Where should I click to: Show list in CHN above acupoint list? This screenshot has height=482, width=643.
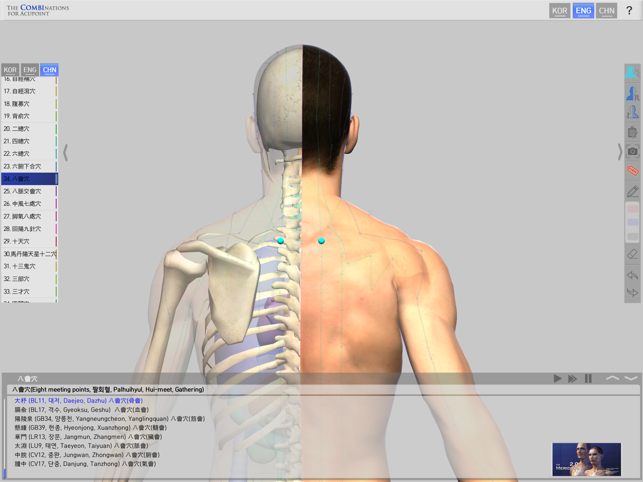click(49, 70)
